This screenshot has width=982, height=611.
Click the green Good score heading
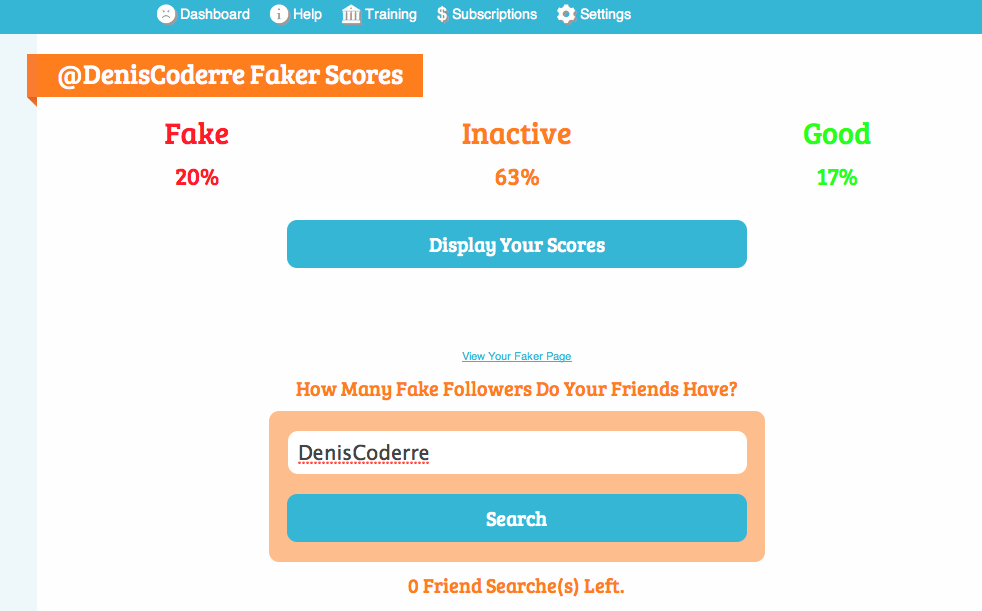[x=836, y=134]
